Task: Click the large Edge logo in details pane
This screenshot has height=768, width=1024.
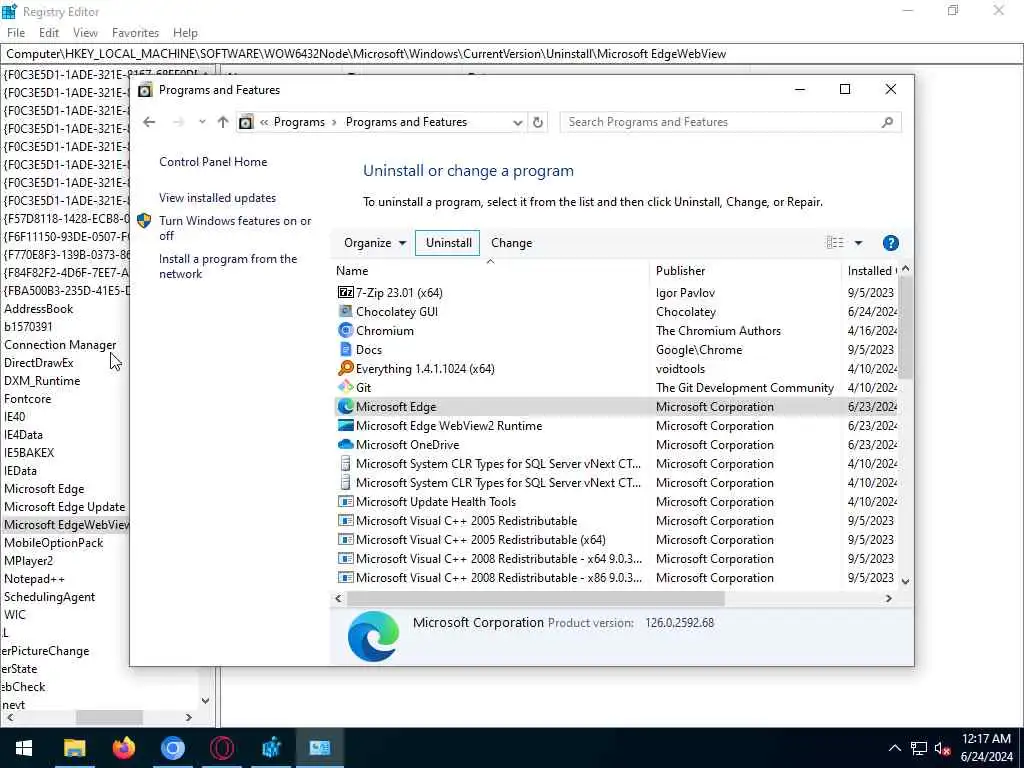Action: click(373, 637)
